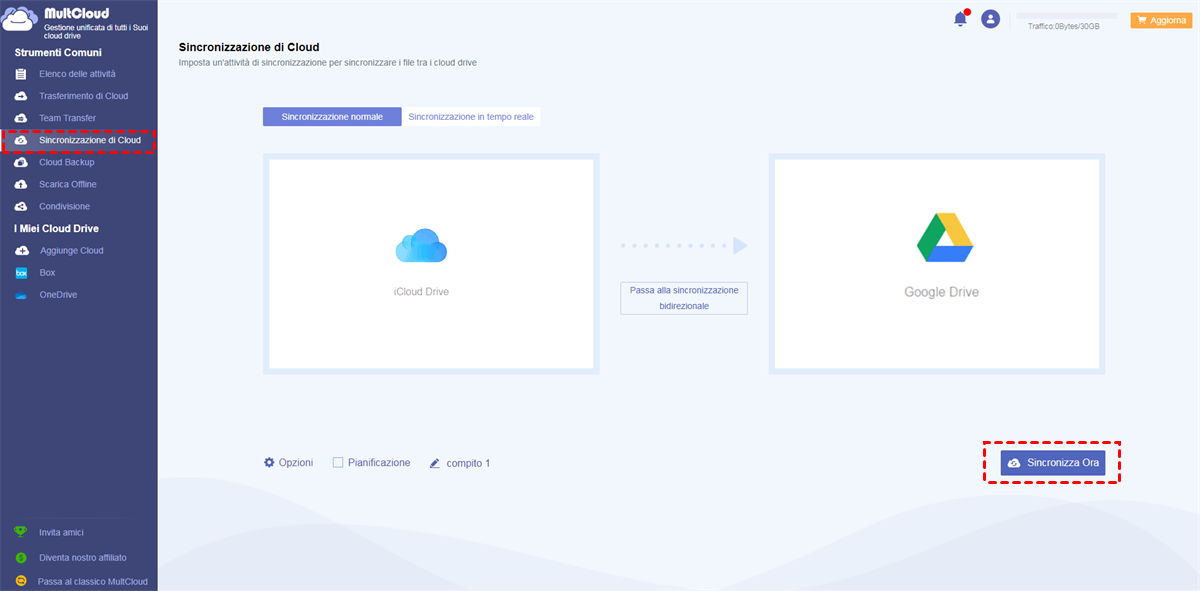Click the Google Drive destination box

(937, 264)
